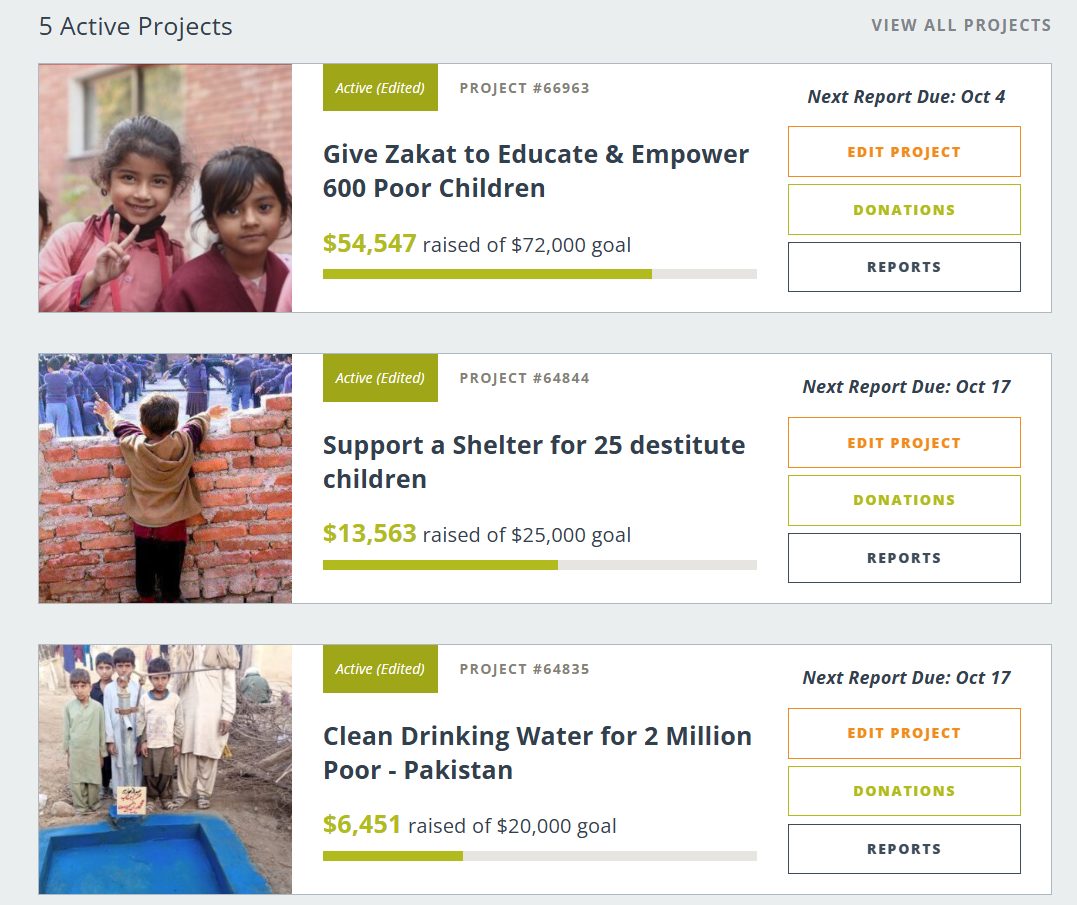Click the $13,563 fundraising progress bar
This screenshot has height=905, width=1077.
point(539,565)
